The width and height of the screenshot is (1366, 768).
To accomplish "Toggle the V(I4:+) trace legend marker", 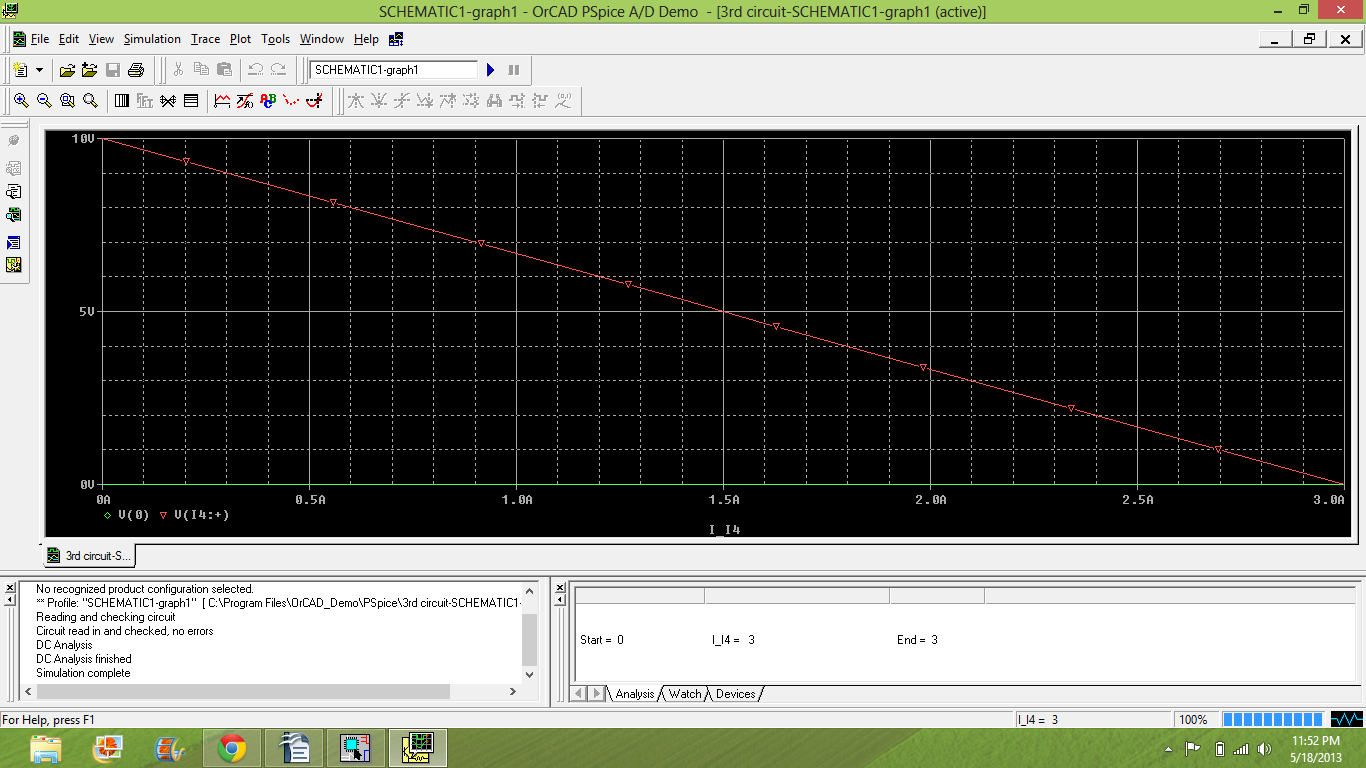I will tap(165, 514).
